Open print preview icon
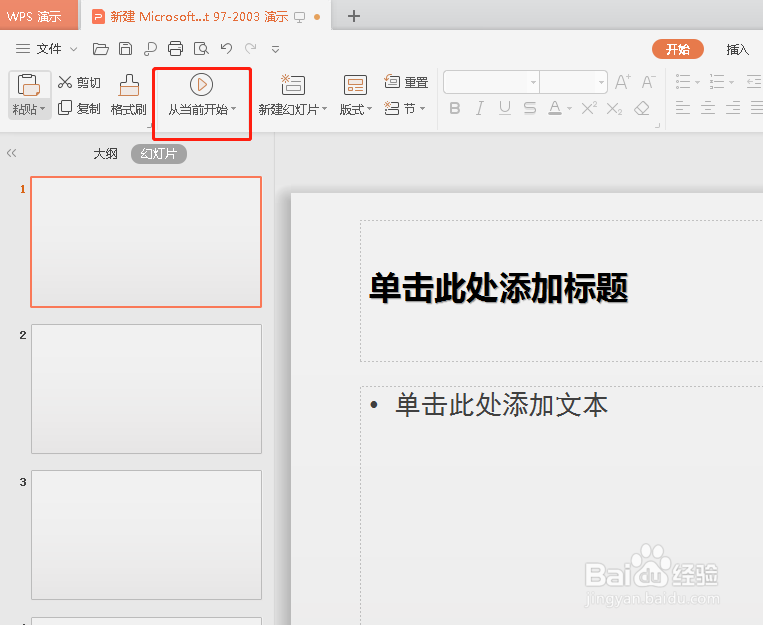 201,49
